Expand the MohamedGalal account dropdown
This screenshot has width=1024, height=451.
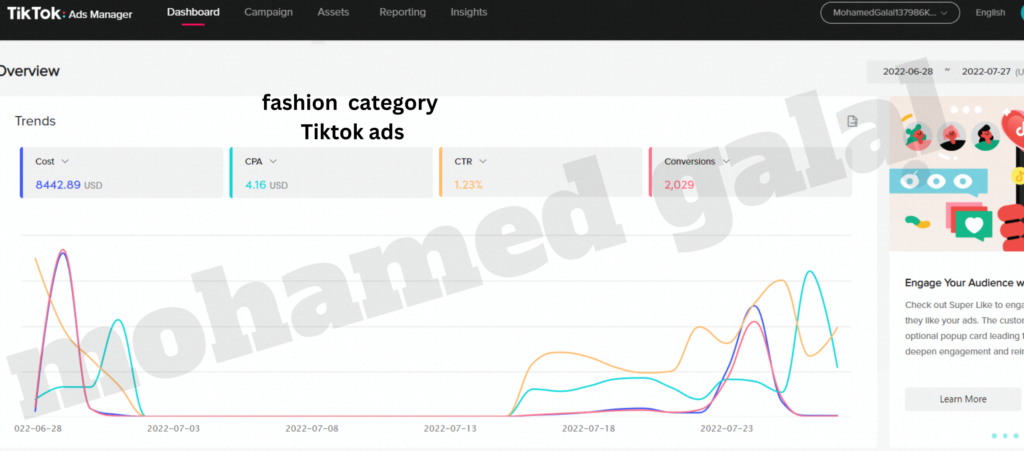(889, 13)
